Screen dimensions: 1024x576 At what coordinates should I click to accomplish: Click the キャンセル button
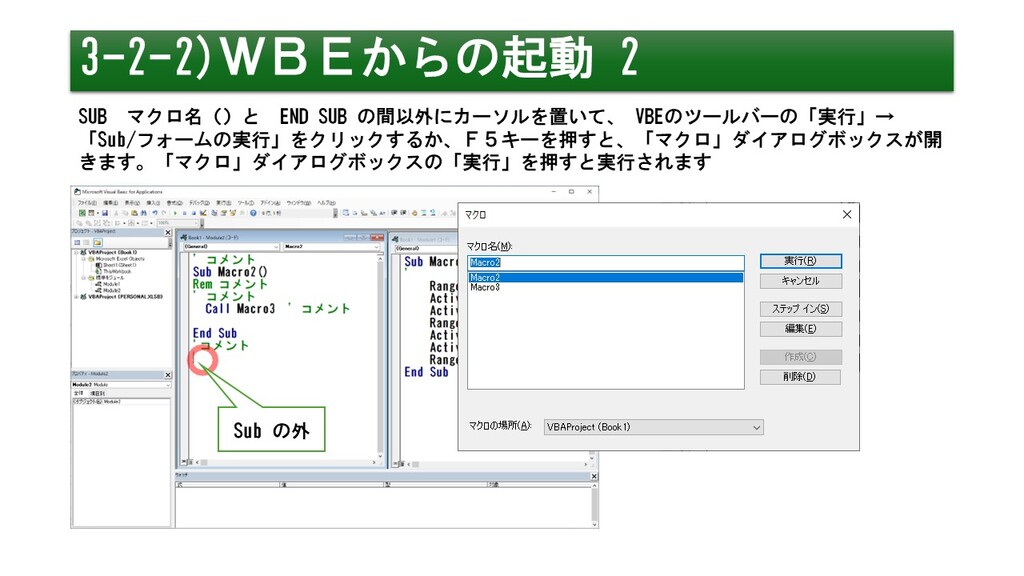pos(801,281)
